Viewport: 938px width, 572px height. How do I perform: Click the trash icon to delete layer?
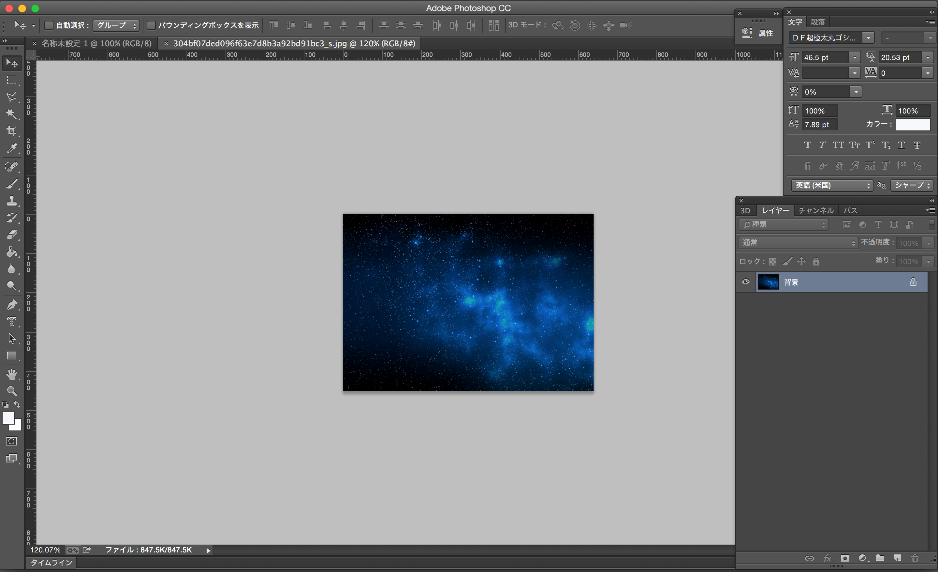914,557
